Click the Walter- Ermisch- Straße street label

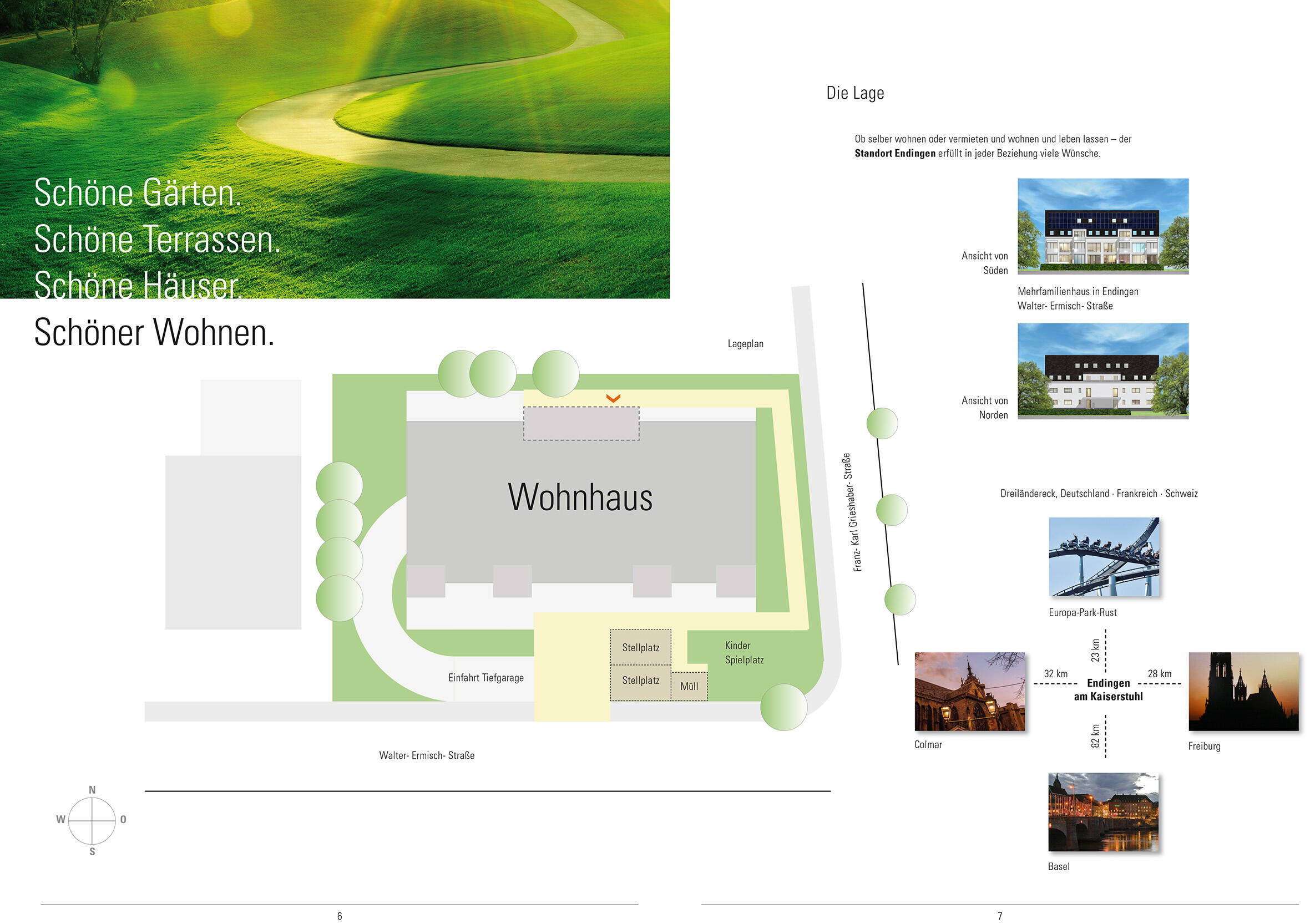(x=426, y=755)
